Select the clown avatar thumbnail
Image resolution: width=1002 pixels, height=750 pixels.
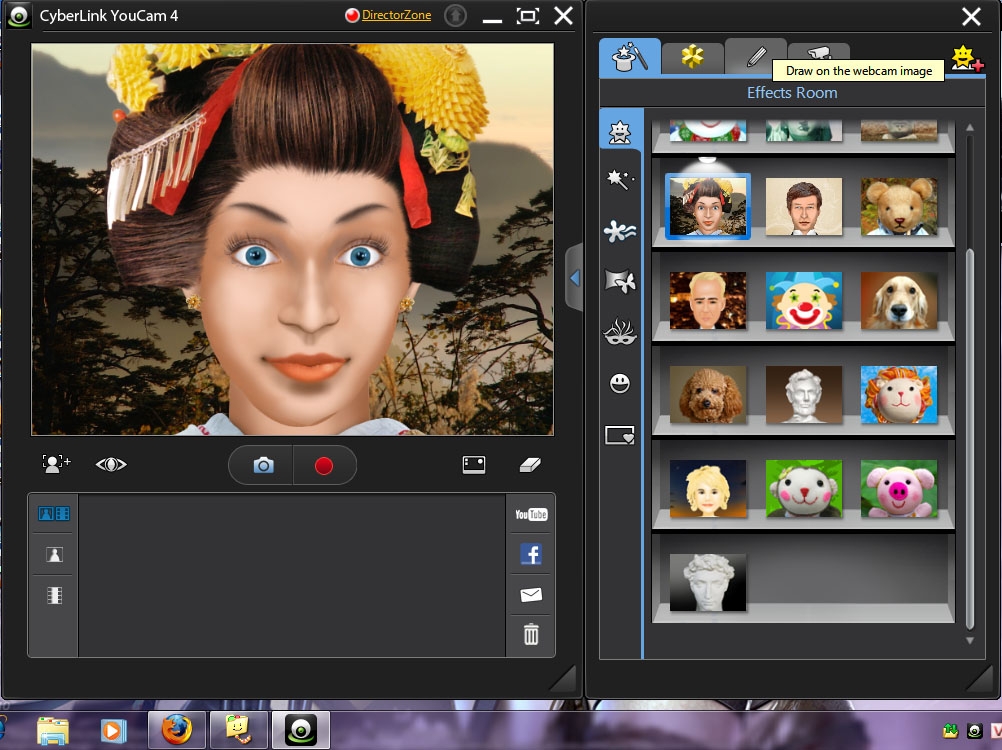(804, 301)
